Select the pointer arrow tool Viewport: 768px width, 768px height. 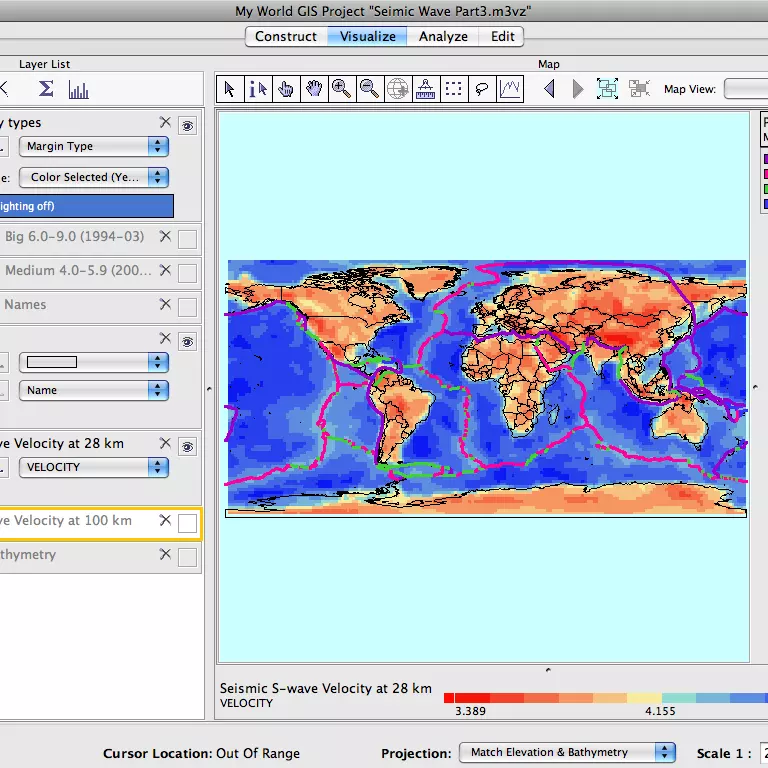[x=229, y=89]
